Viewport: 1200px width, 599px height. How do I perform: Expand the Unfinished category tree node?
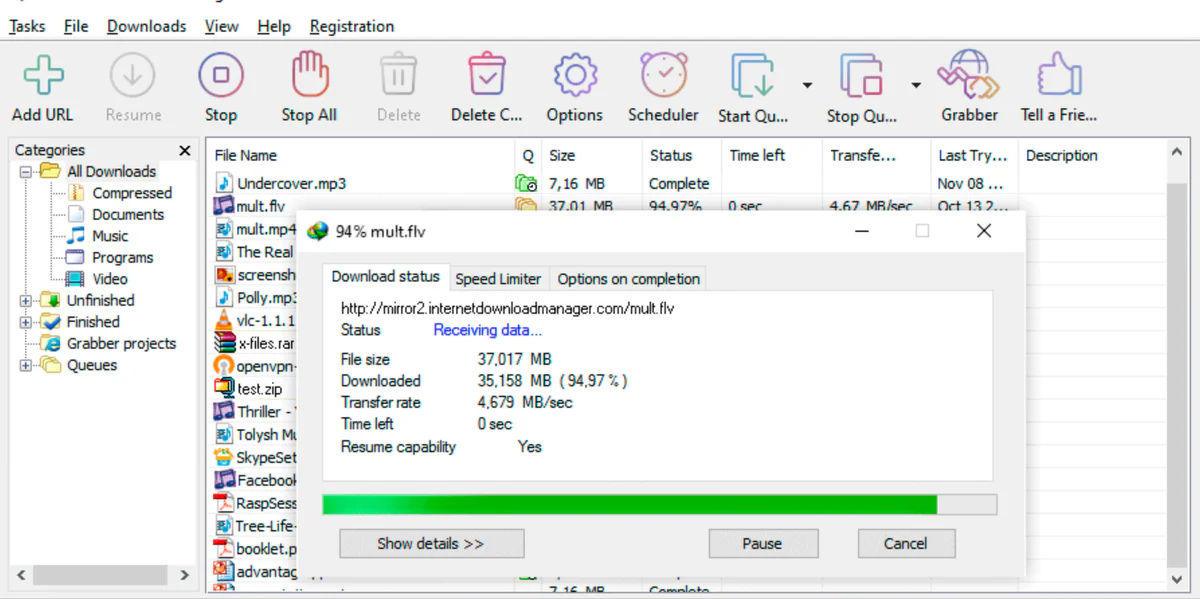26,301
